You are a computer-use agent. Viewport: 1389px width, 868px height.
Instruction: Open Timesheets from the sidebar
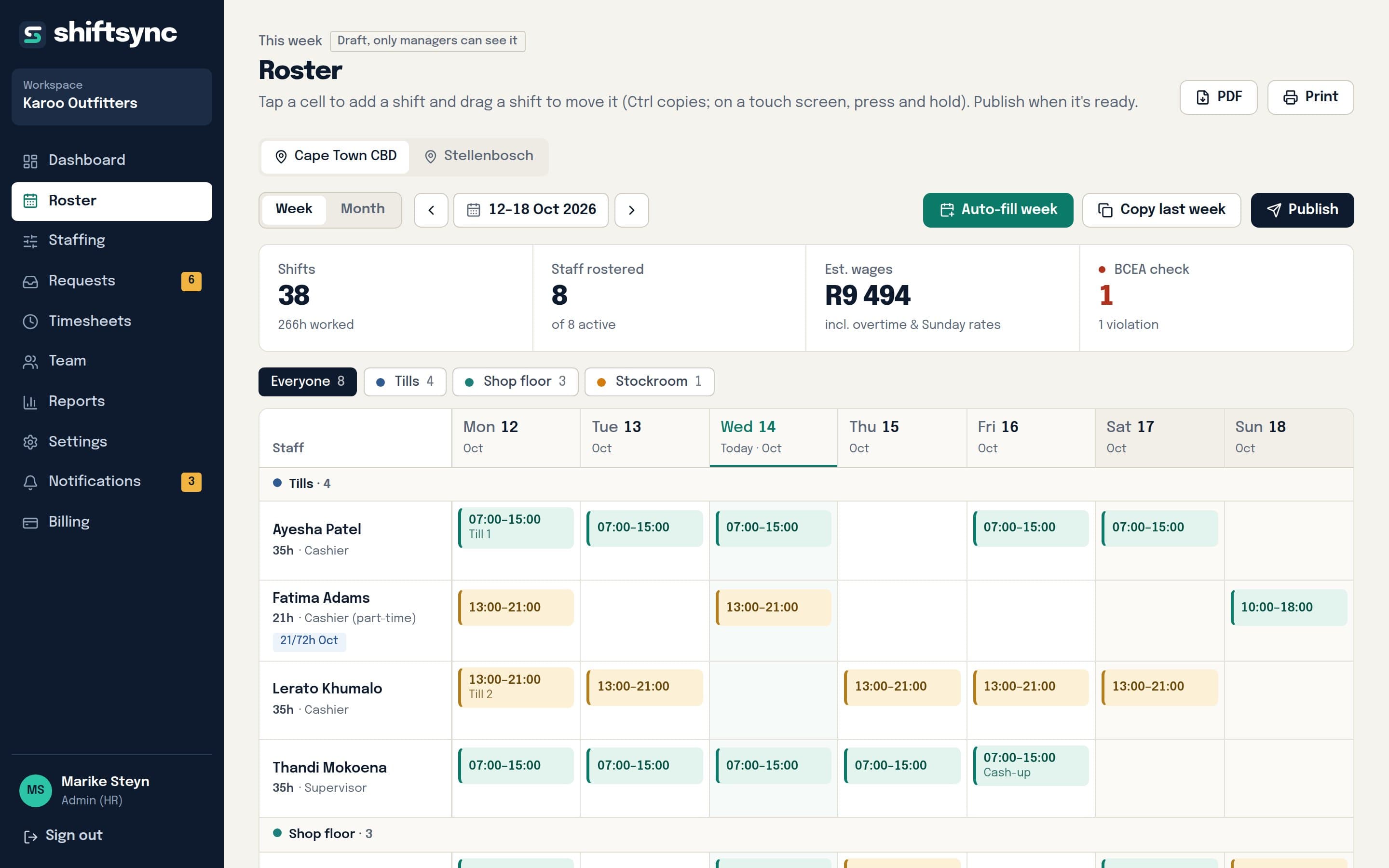(x=111, y=321)
